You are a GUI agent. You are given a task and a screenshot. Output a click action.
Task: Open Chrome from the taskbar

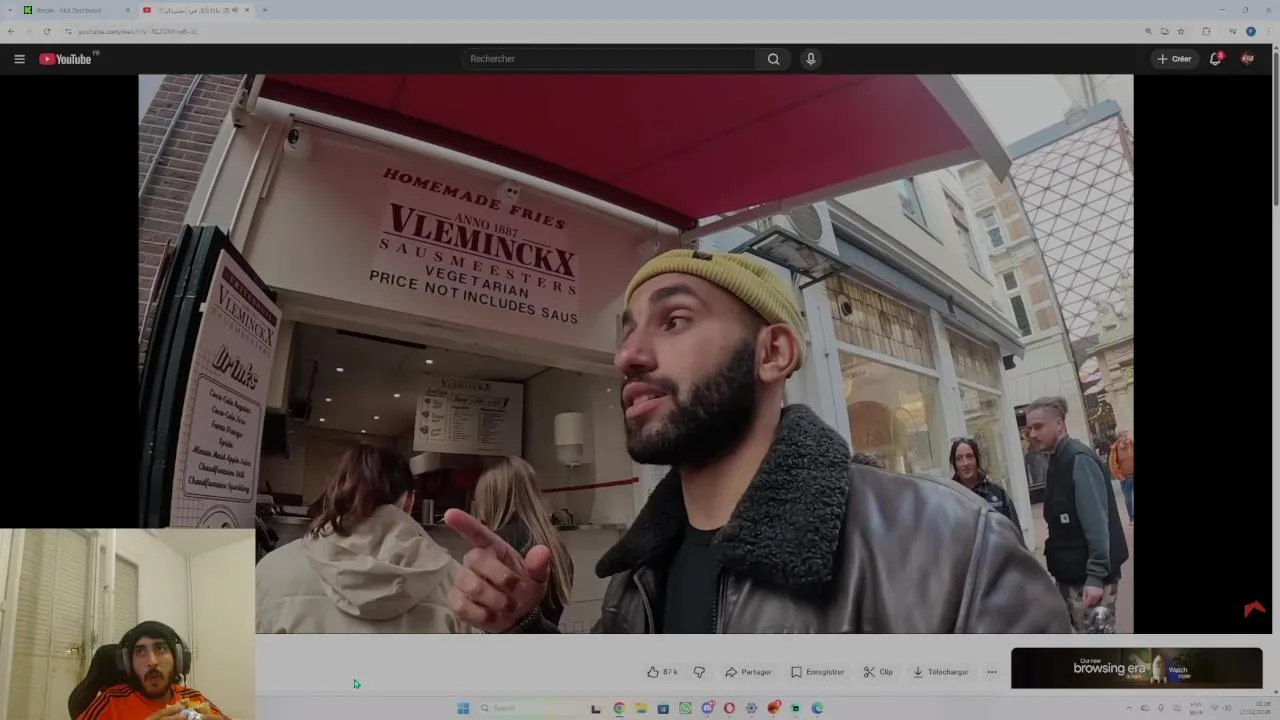tap(619, 708)
